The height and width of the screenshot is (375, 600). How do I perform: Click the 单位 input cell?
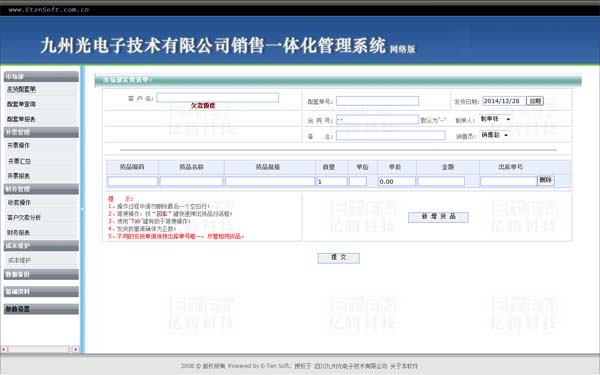(x=358, y=181)
